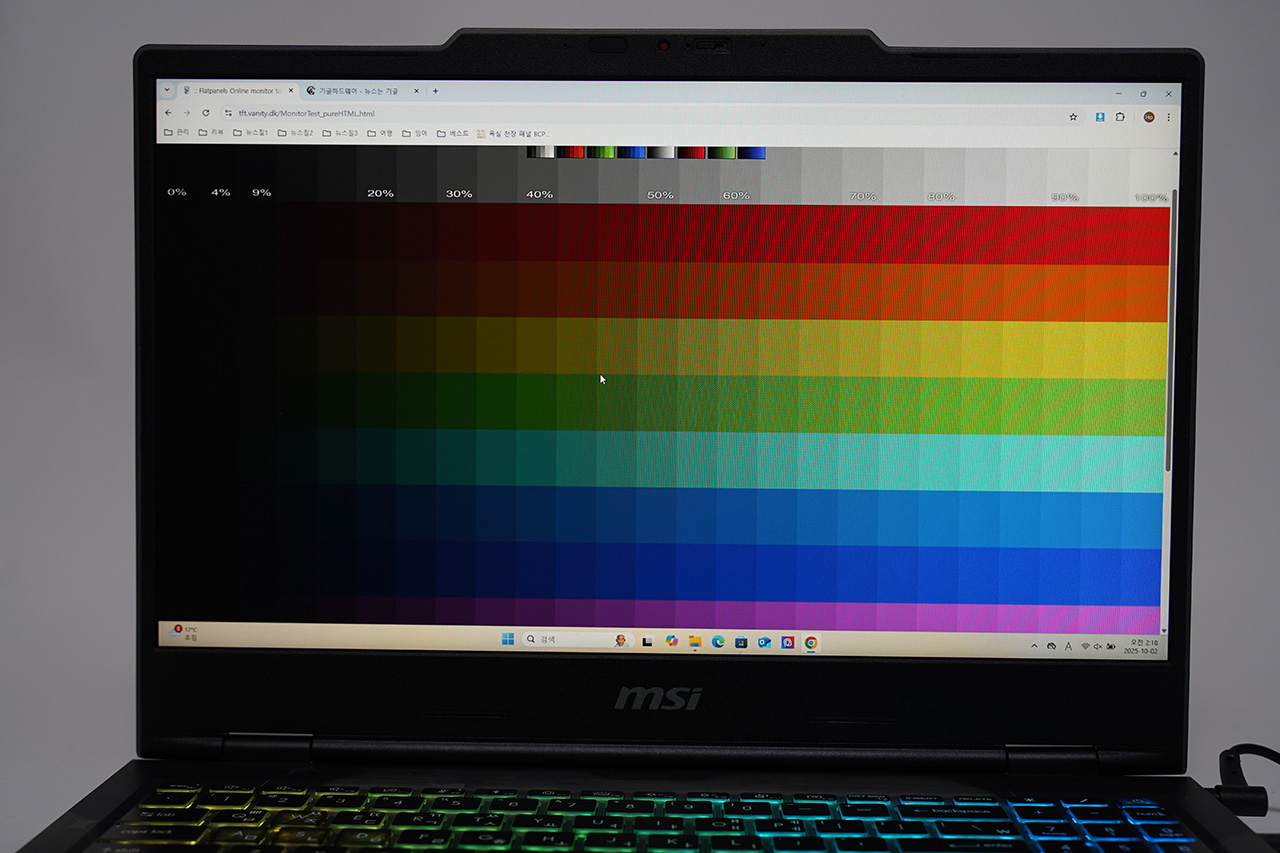Open the Chrome profile avatar
This screenshot has height=853, width=1280.
click(x=1149, y=117)
